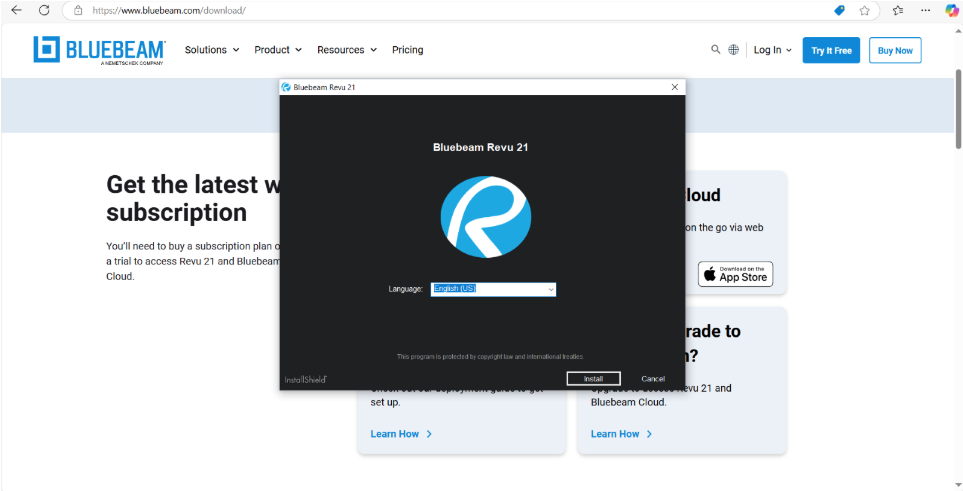Open the Log In dropdown
963x491 pixels.
772,50
